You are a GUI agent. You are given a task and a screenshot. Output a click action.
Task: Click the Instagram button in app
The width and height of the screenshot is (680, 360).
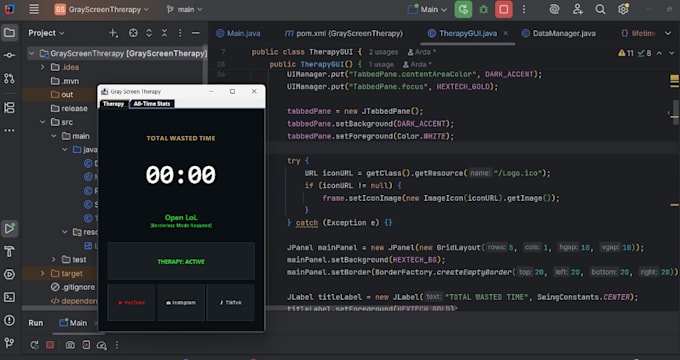pos(181,303)
